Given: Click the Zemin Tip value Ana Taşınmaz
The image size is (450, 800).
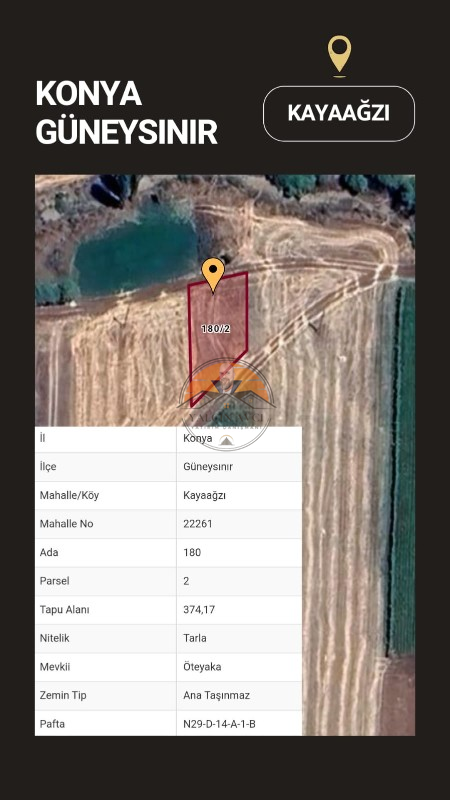Looking at the screenshot, I should pos(216,695).
